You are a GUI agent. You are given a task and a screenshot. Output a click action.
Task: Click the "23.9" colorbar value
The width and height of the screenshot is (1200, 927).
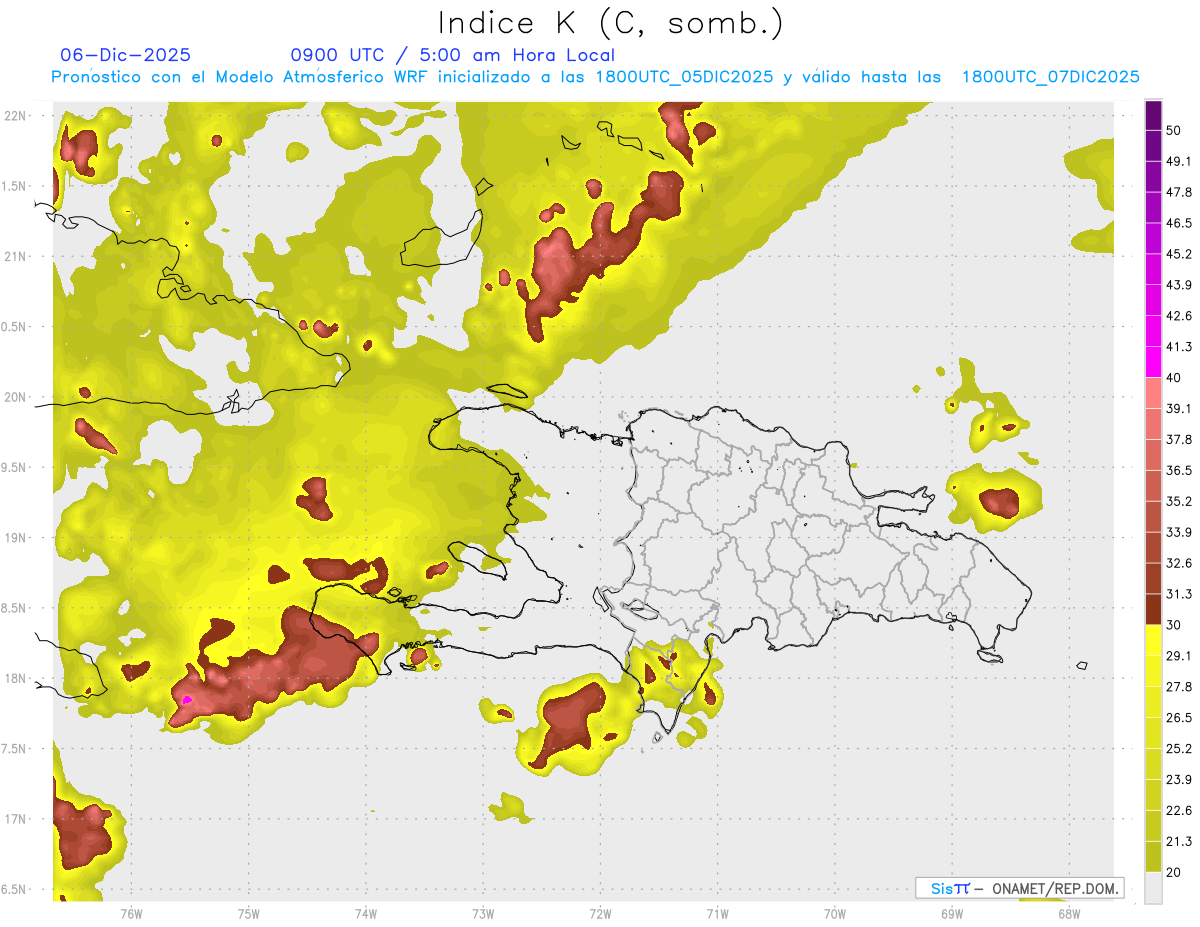click(1179, 780)
